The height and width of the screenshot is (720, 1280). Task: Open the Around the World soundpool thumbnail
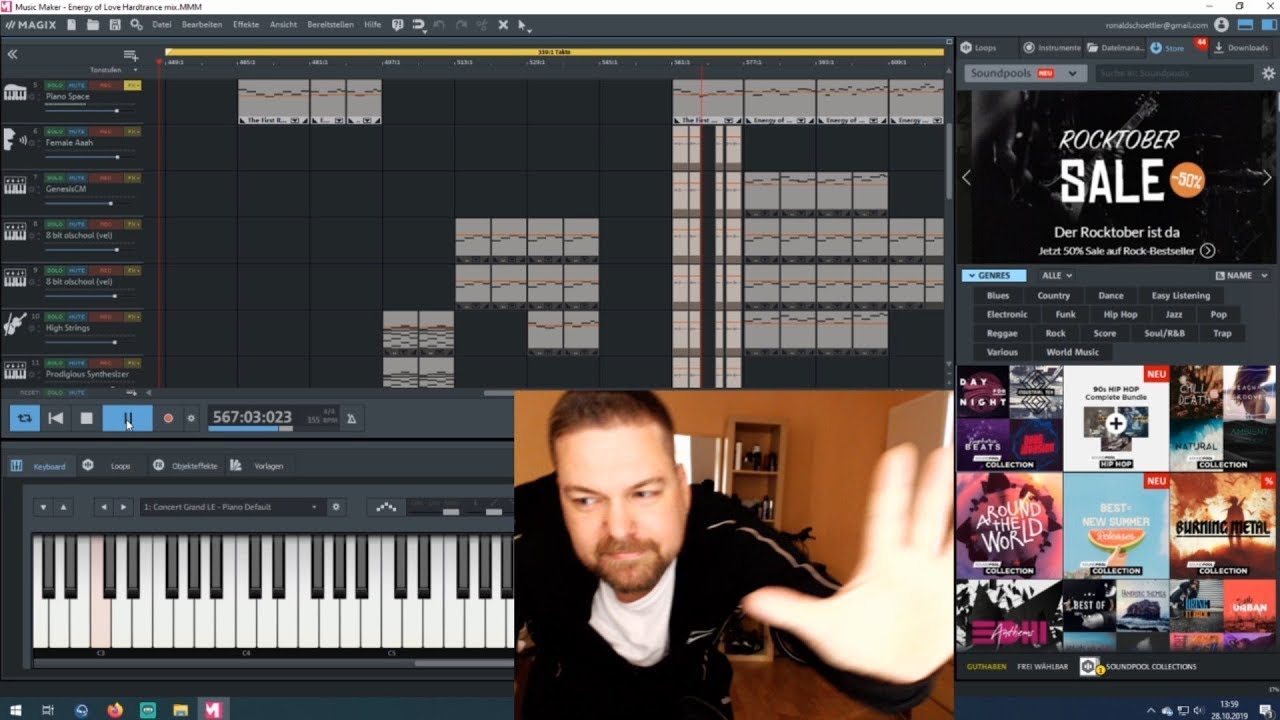1009,524
